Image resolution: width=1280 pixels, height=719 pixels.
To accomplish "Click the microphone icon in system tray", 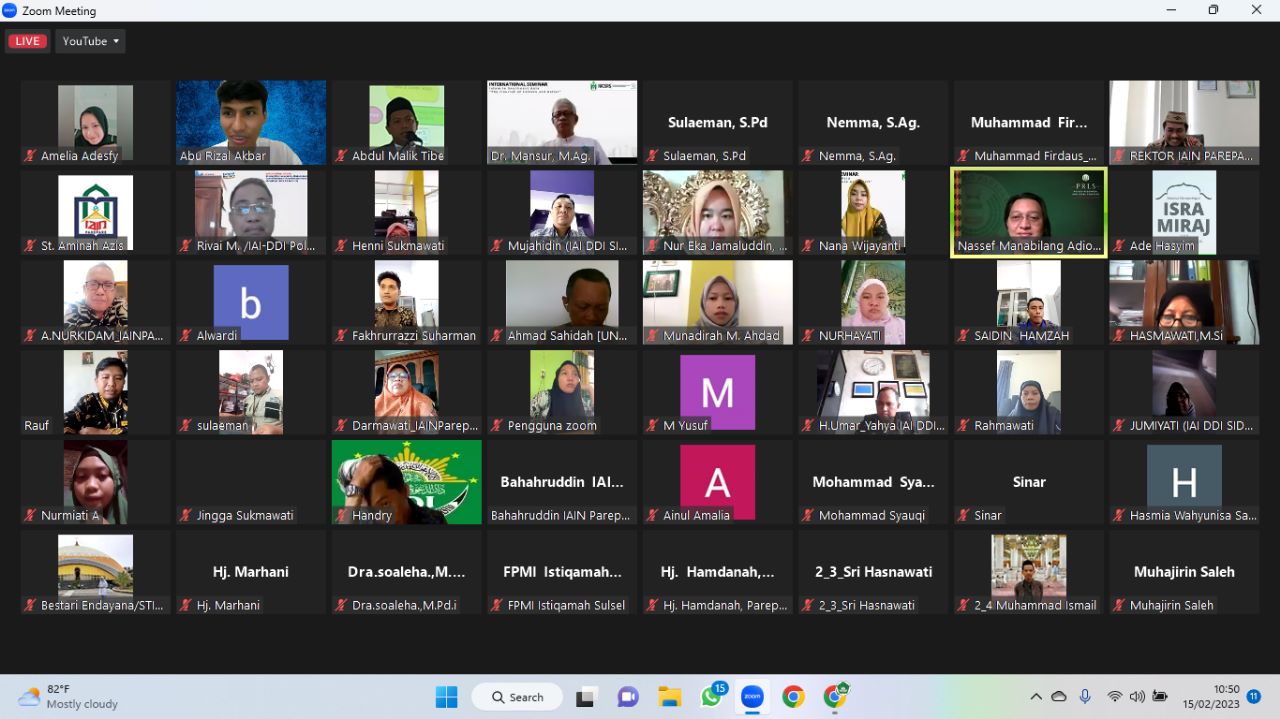I will 1085,696.
